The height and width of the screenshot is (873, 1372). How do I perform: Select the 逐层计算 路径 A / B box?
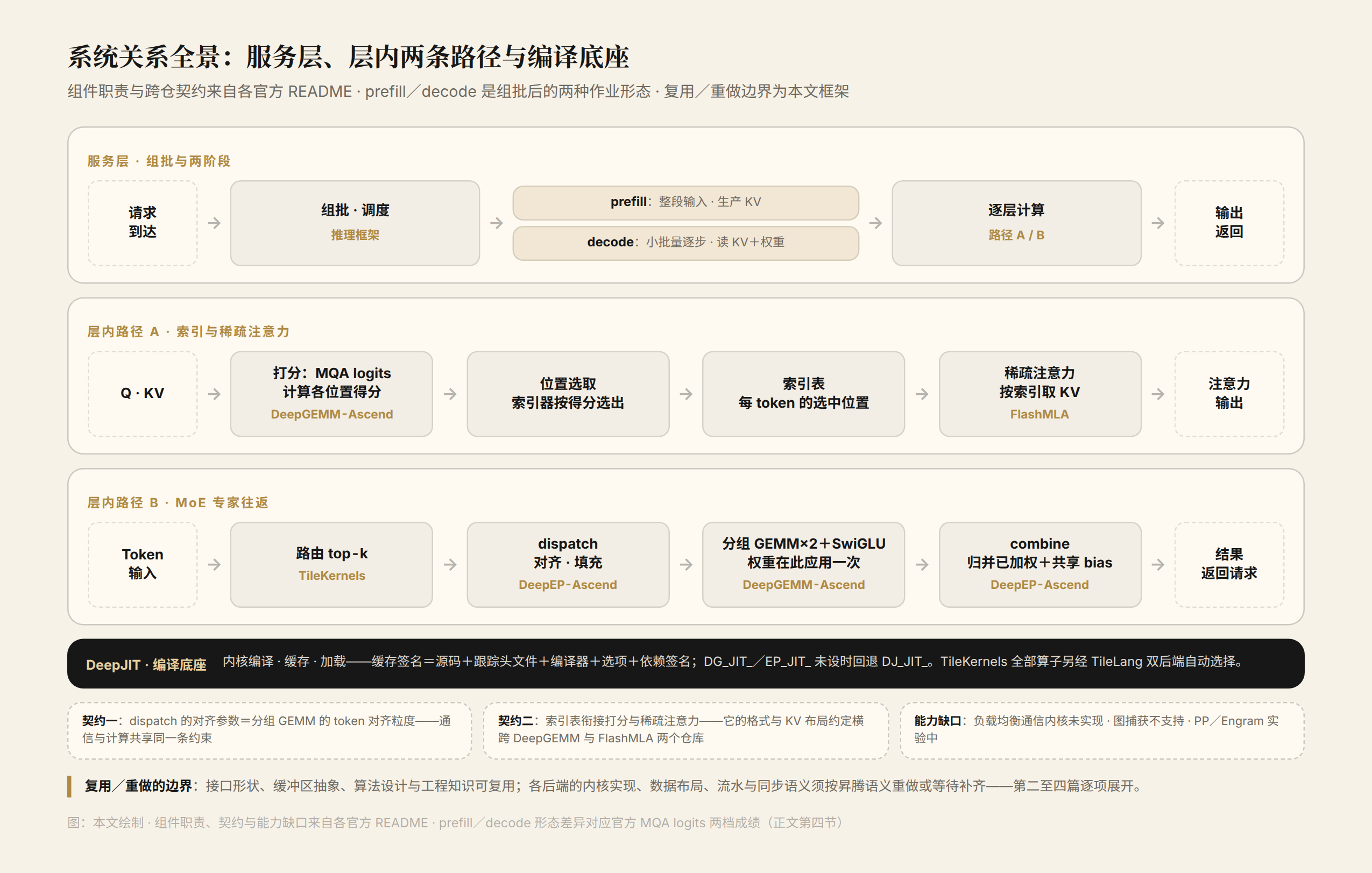coord(1016,223)
